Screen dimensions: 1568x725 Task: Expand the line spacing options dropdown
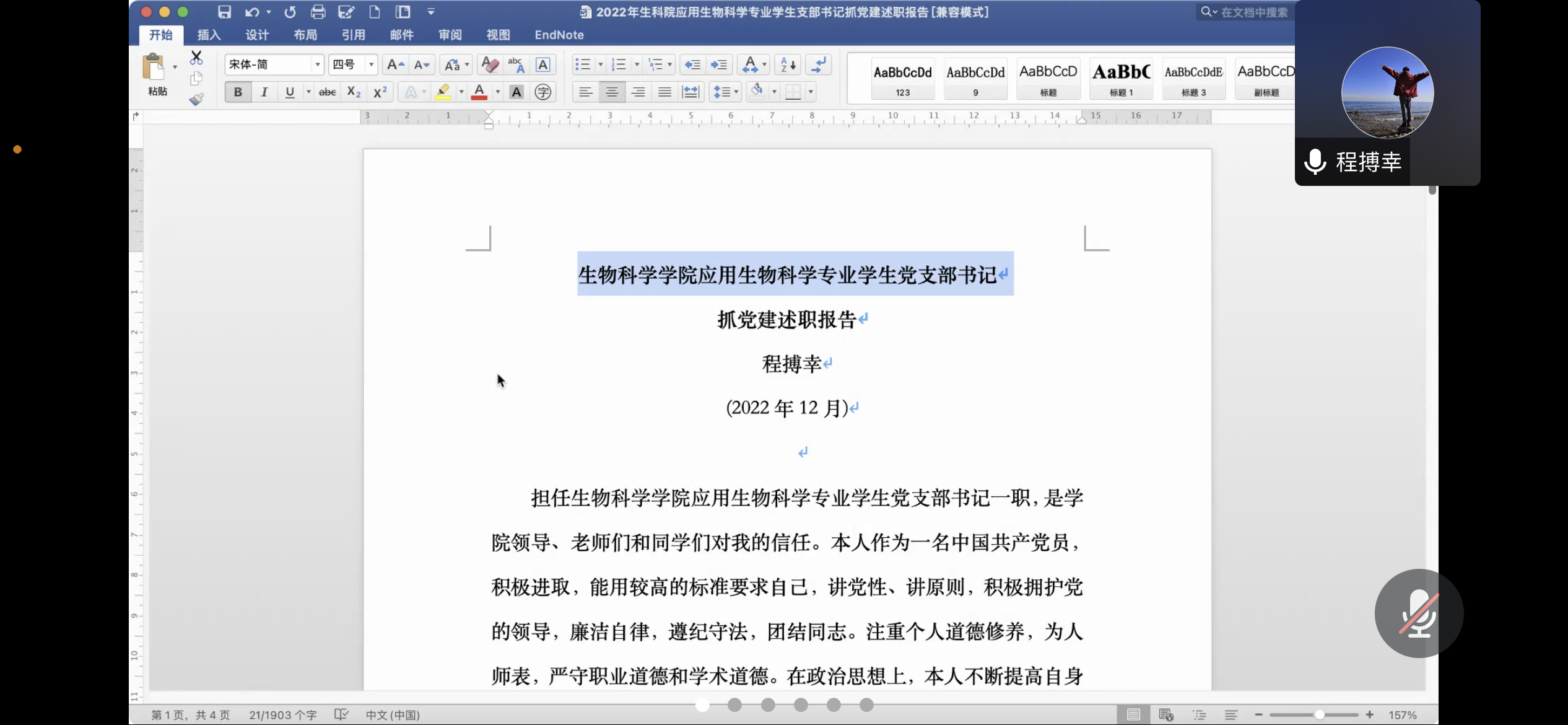(736, 92)
